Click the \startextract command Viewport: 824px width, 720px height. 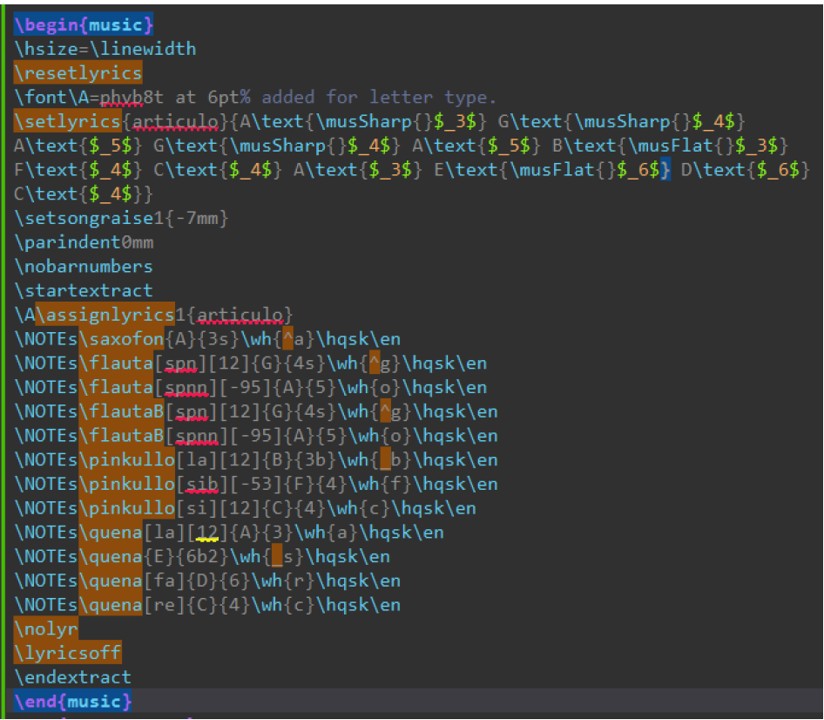pyautogui.click(x=83, y=290)
